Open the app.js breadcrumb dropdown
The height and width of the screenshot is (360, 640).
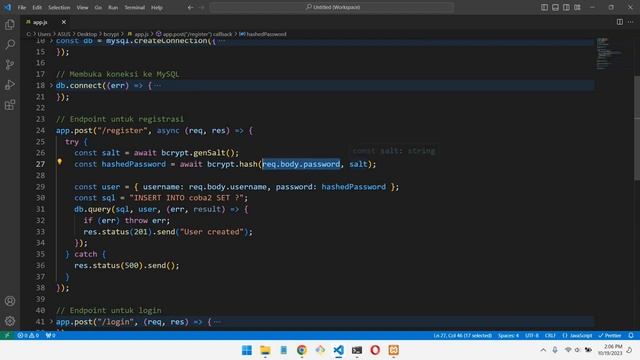pyautogui.click(x=138, y=34)
